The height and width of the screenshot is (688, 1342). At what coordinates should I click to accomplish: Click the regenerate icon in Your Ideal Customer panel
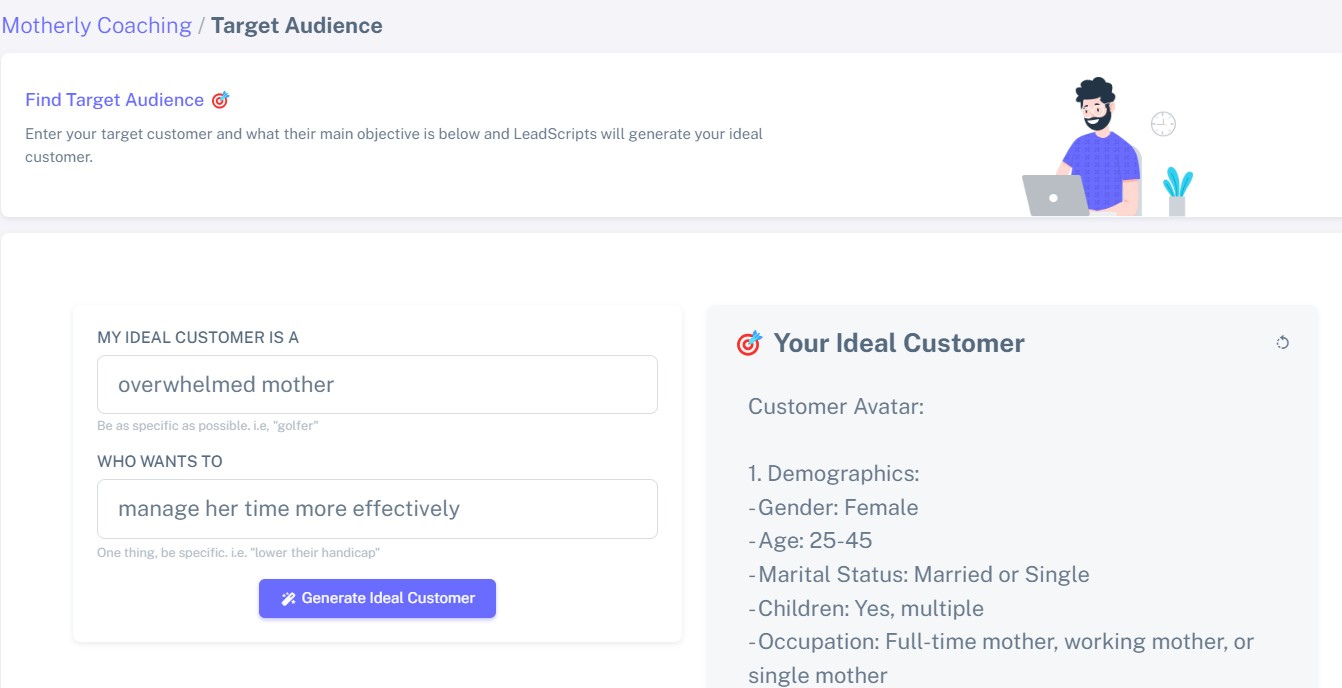pos(1282,343)
